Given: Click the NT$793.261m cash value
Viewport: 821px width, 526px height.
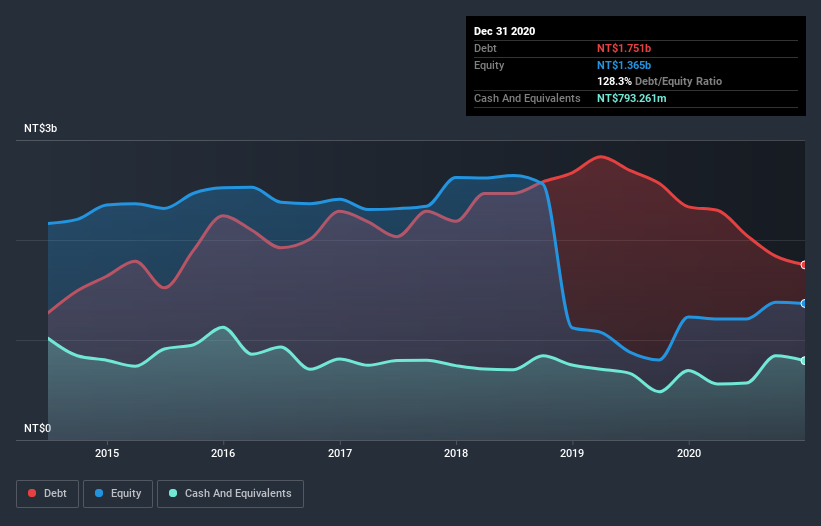Looking at the screenshot, I should (x=631, y=98).
